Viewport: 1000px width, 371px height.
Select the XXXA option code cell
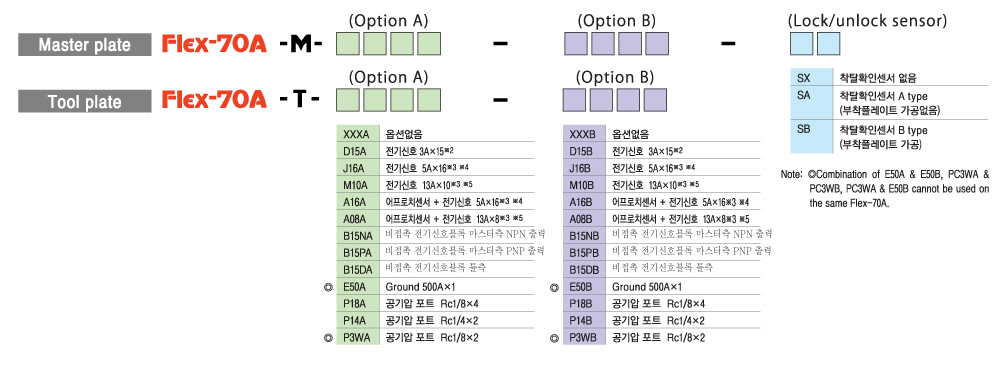pyautogui.click(x=358, y=135)
